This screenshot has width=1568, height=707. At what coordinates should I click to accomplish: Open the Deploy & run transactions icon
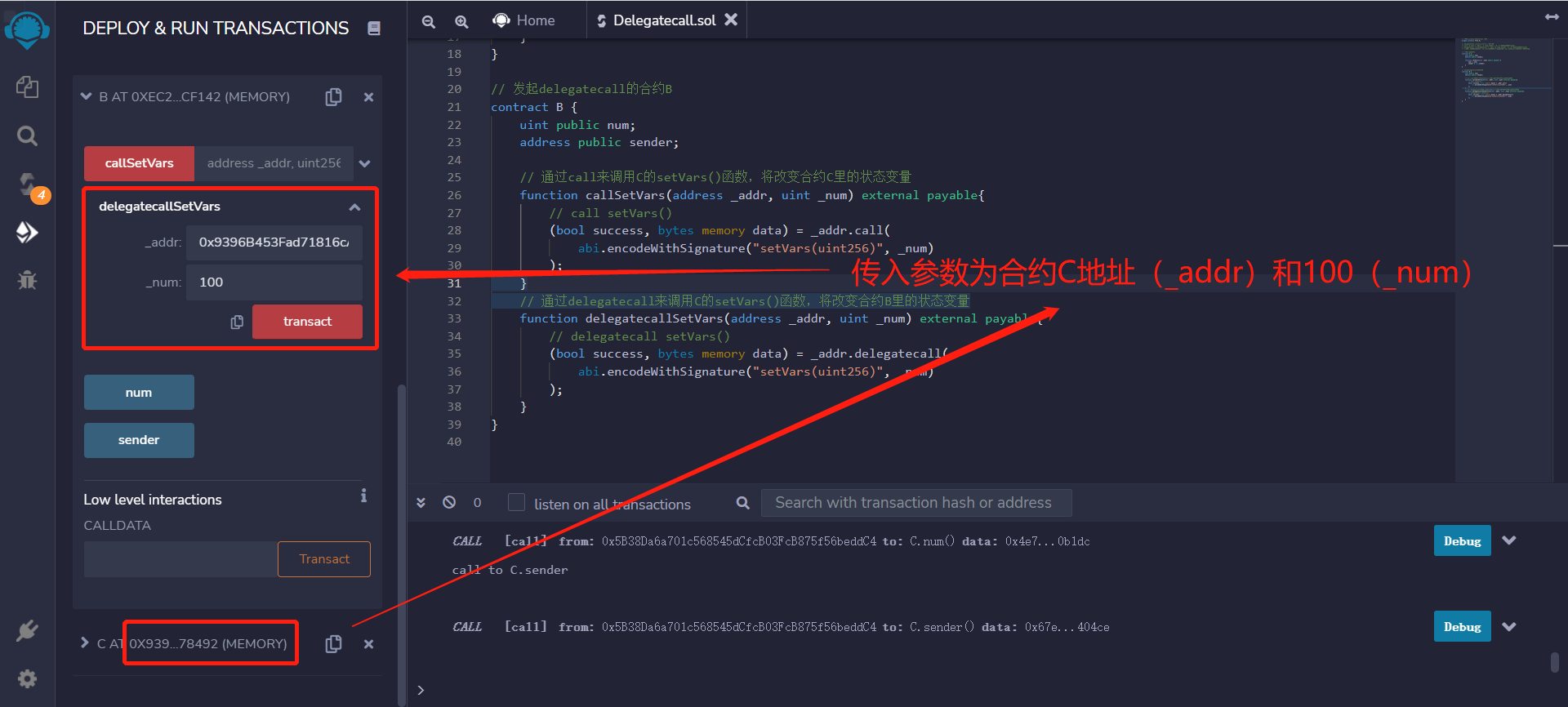point(27,233)
